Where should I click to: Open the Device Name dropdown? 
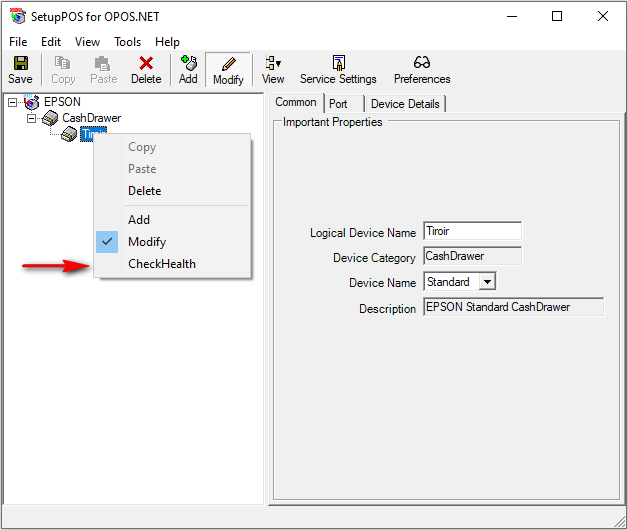tap(487, 282)
